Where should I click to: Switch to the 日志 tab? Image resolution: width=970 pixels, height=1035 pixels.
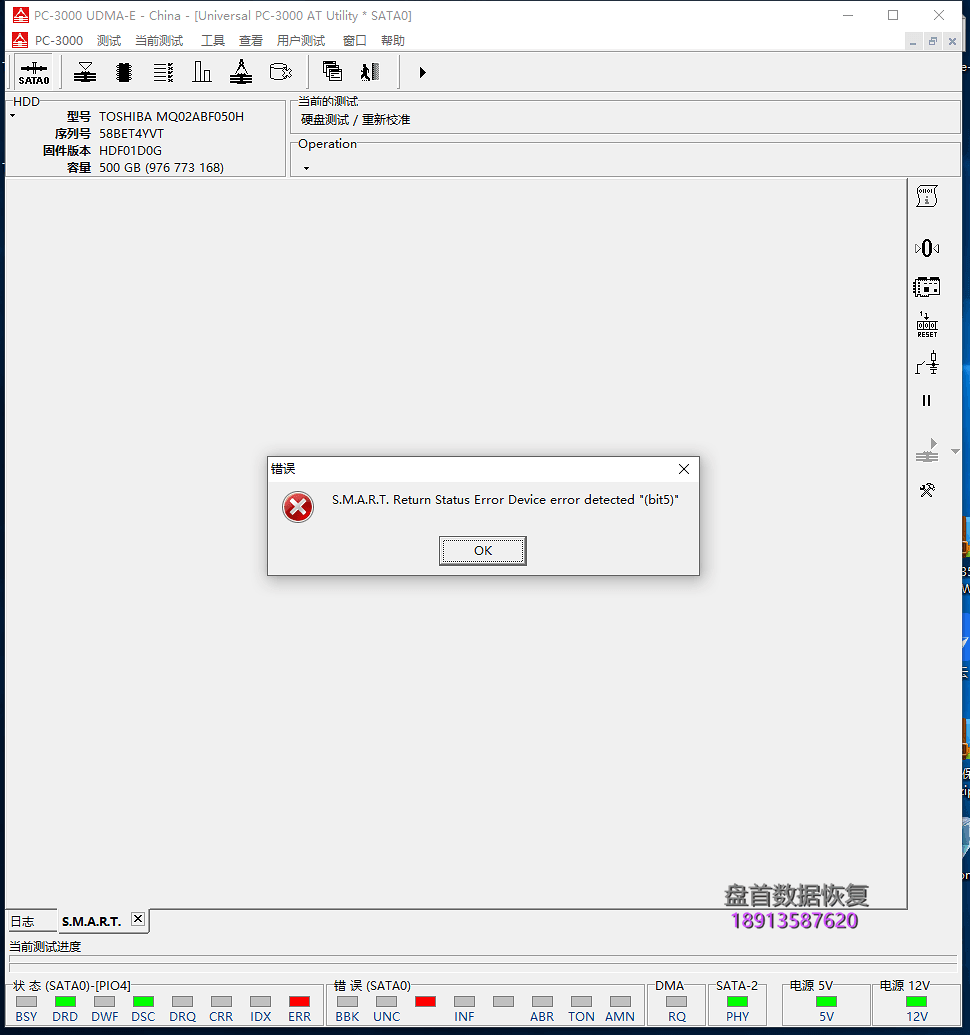(30, 921)
